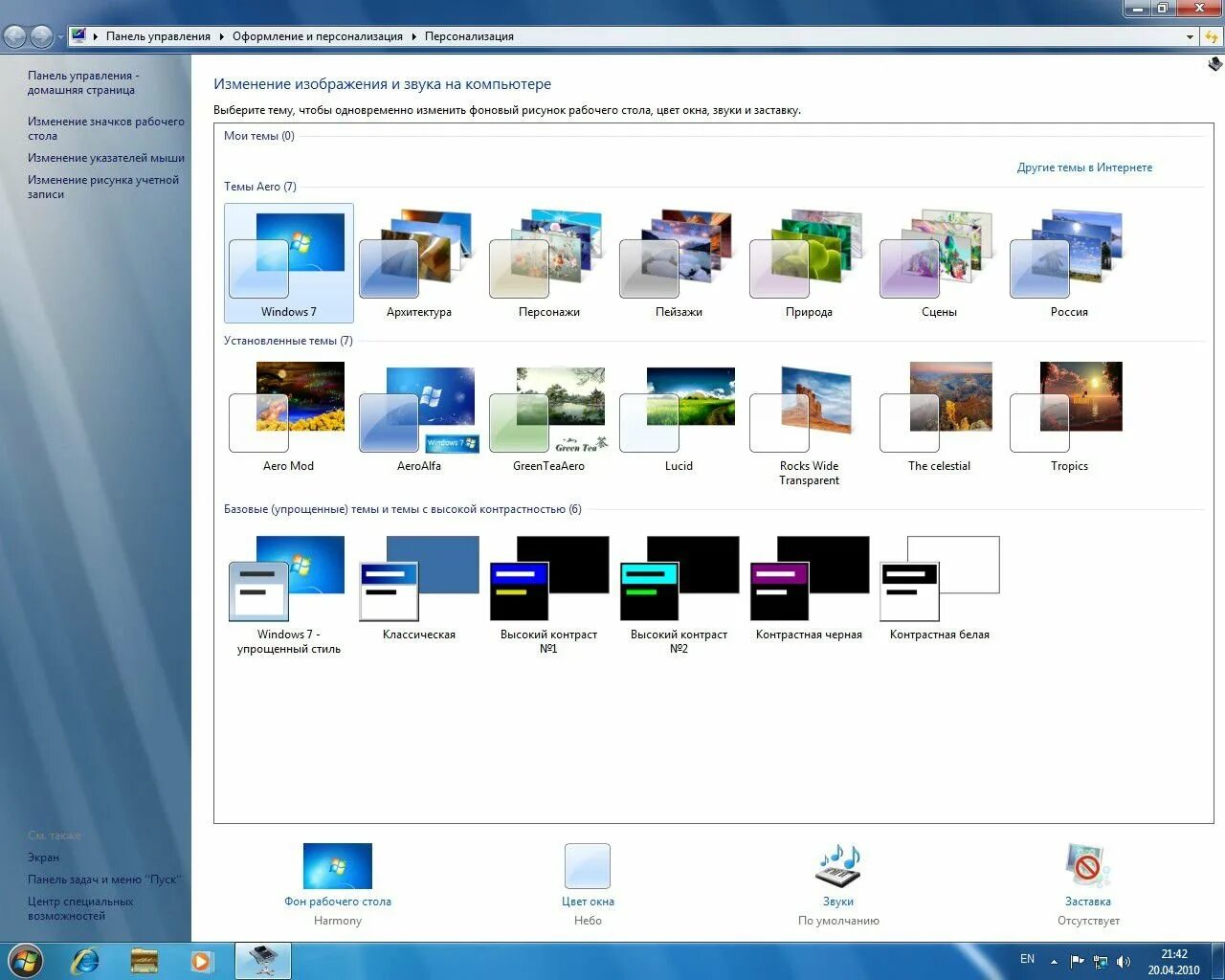The width and height of the screenshot is (1225, 980).
Task: Choose the GreenTeaAero theme
Action: (548, 417)
